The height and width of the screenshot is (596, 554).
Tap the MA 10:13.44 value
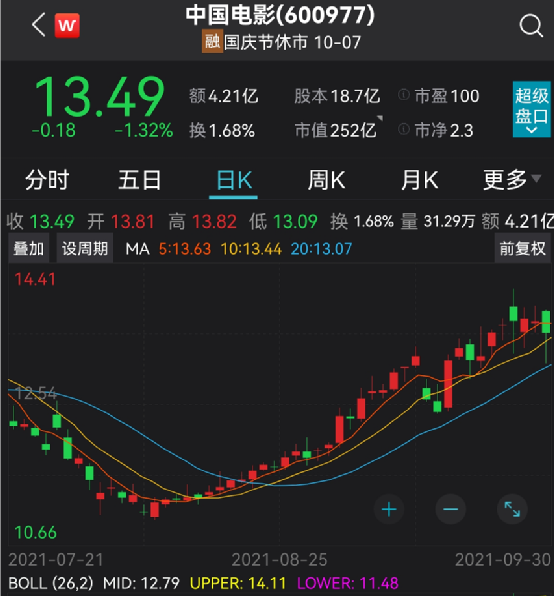(x=251, y=249)
